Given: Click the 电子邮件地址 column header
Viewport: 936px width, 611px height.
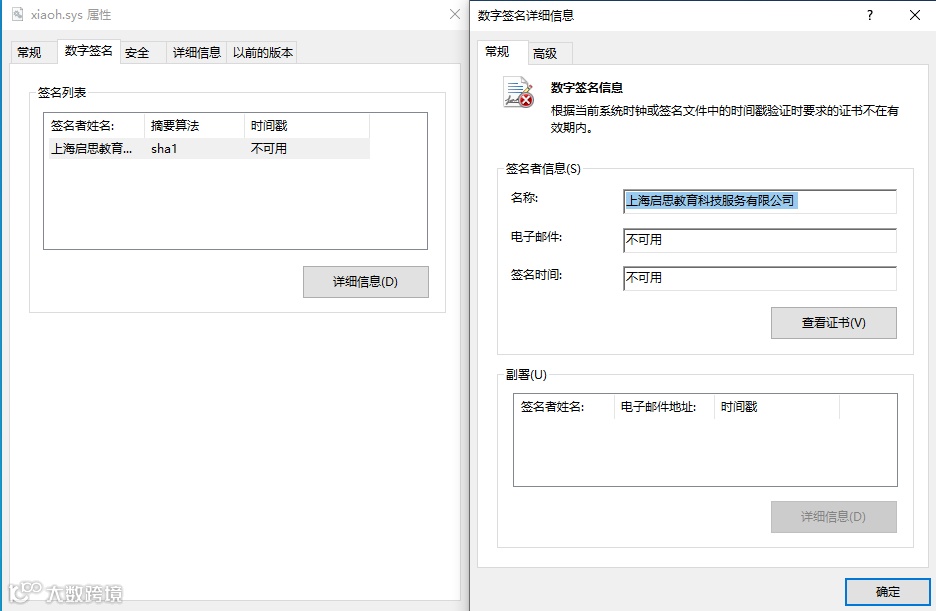Looking at the screenshot, I should (664, 407).
